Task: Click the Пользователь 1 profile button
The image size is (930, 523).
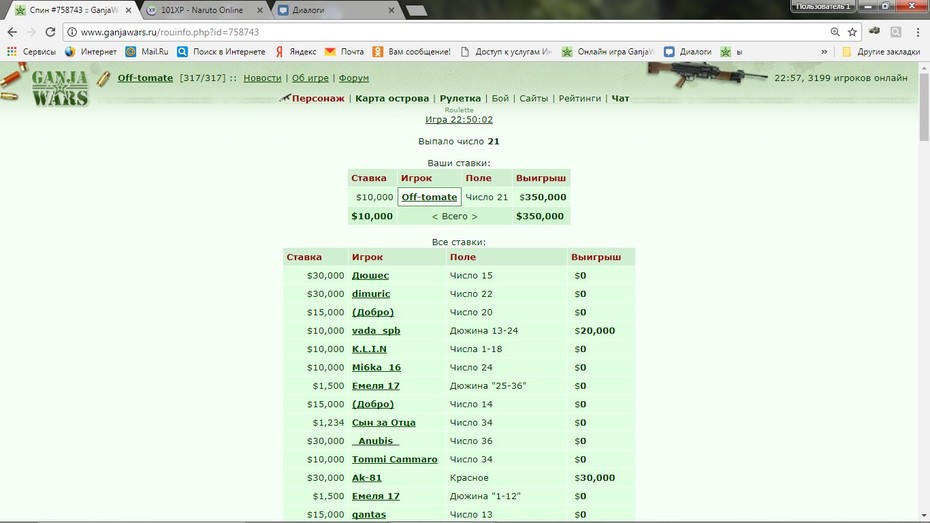Action: pos(823,6)
